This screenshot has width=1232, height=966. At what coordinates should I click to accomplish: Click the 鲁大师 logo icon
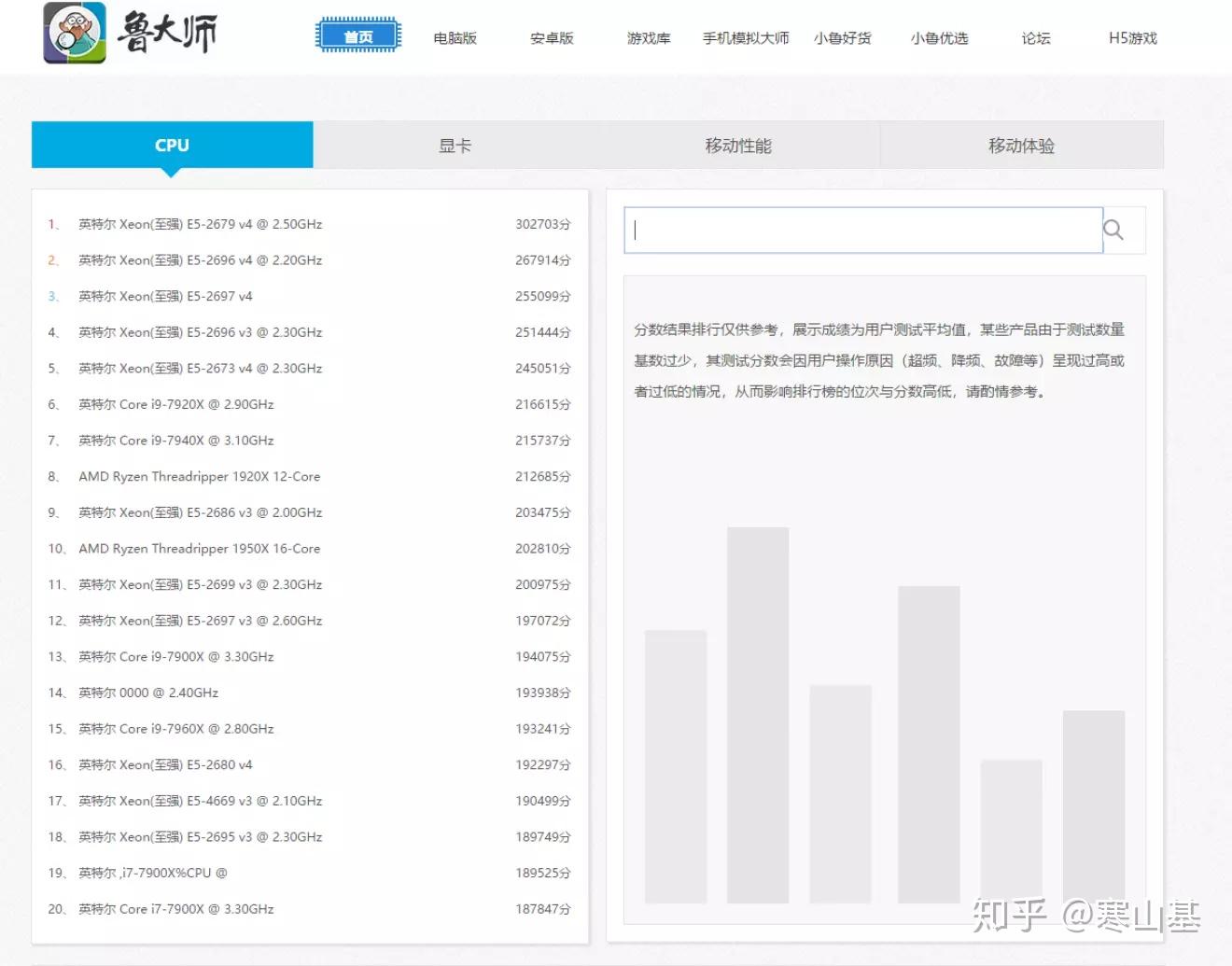pos(75,34)
